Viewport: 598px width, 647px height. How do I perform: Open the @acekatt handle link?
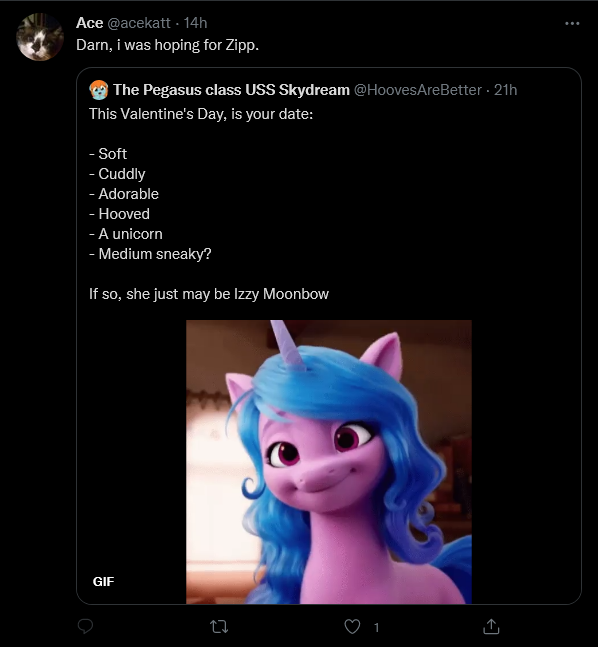pos(139,23)
